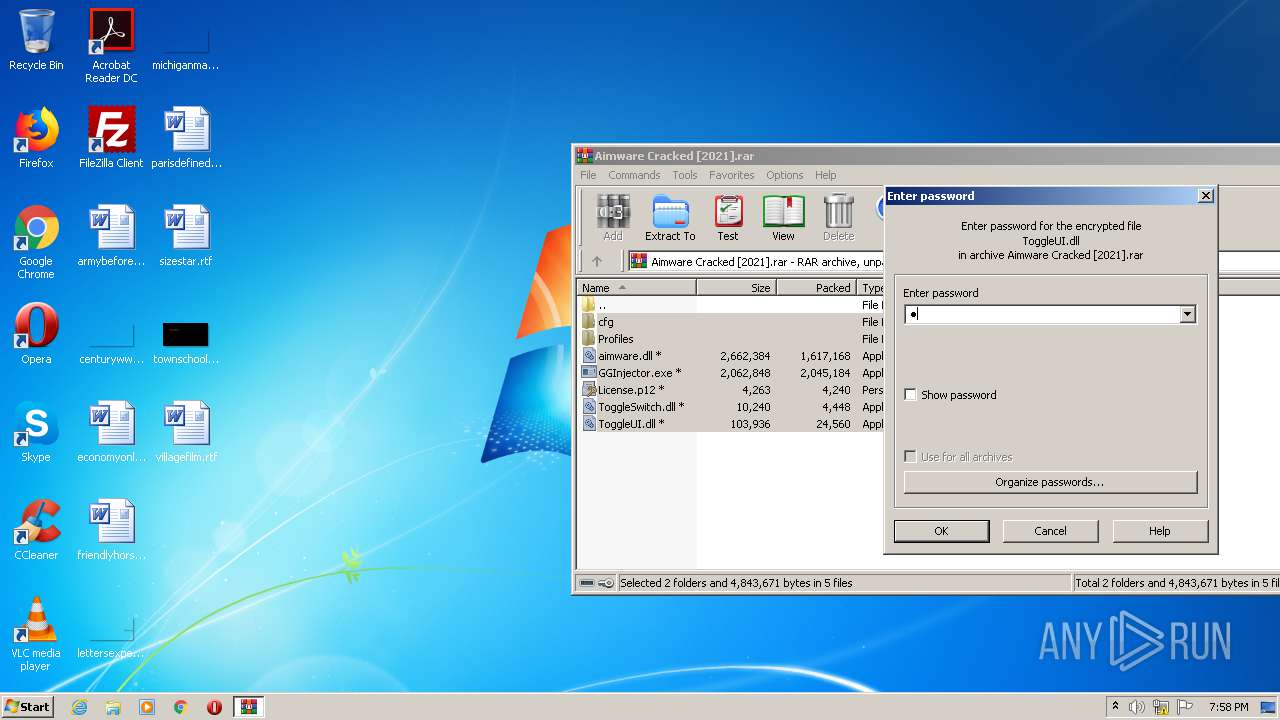Click the Test archive toolbar icon
This screenshot has width=1280, height=720.
coord(728,217)
